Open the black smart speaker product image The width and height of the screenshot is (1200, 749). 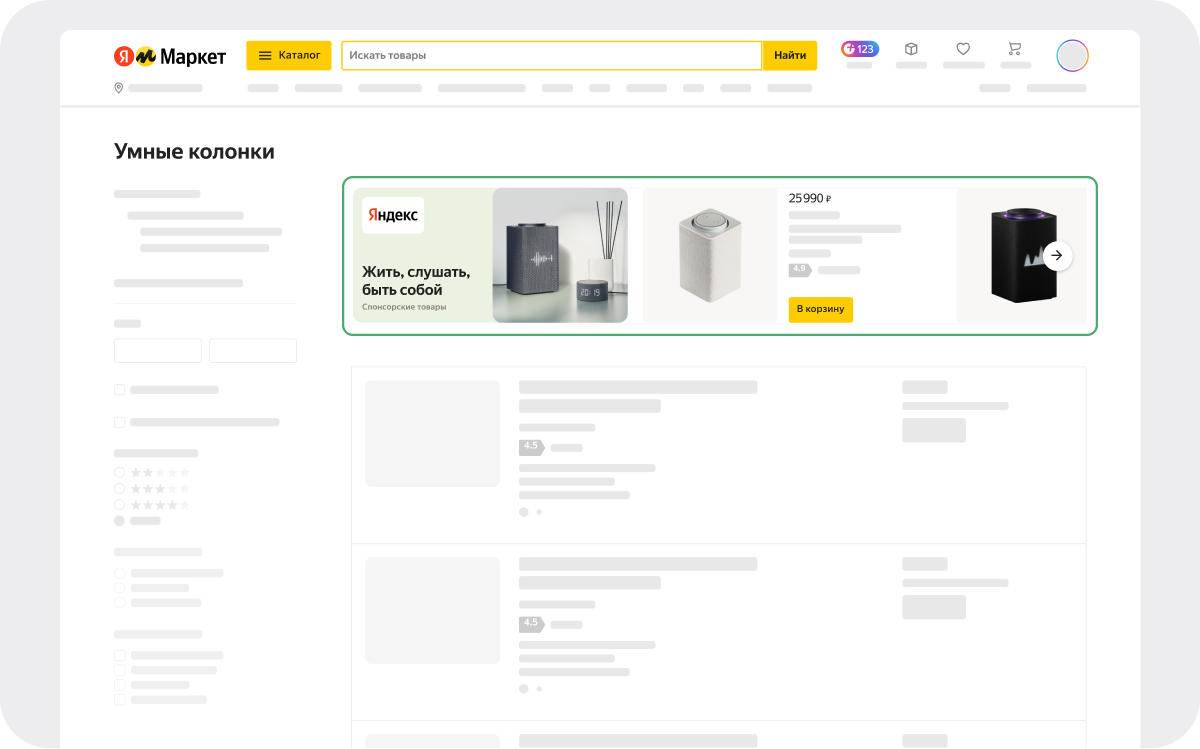tap(1022, 255)
